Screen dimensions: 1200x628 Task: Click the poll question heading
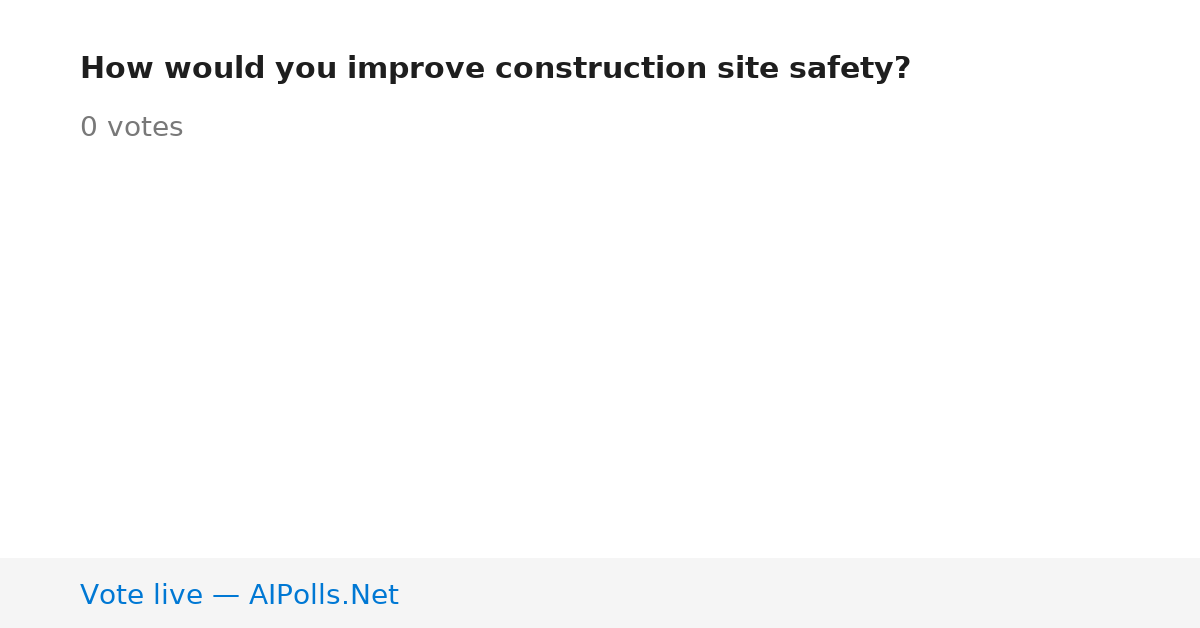[495, 69]
